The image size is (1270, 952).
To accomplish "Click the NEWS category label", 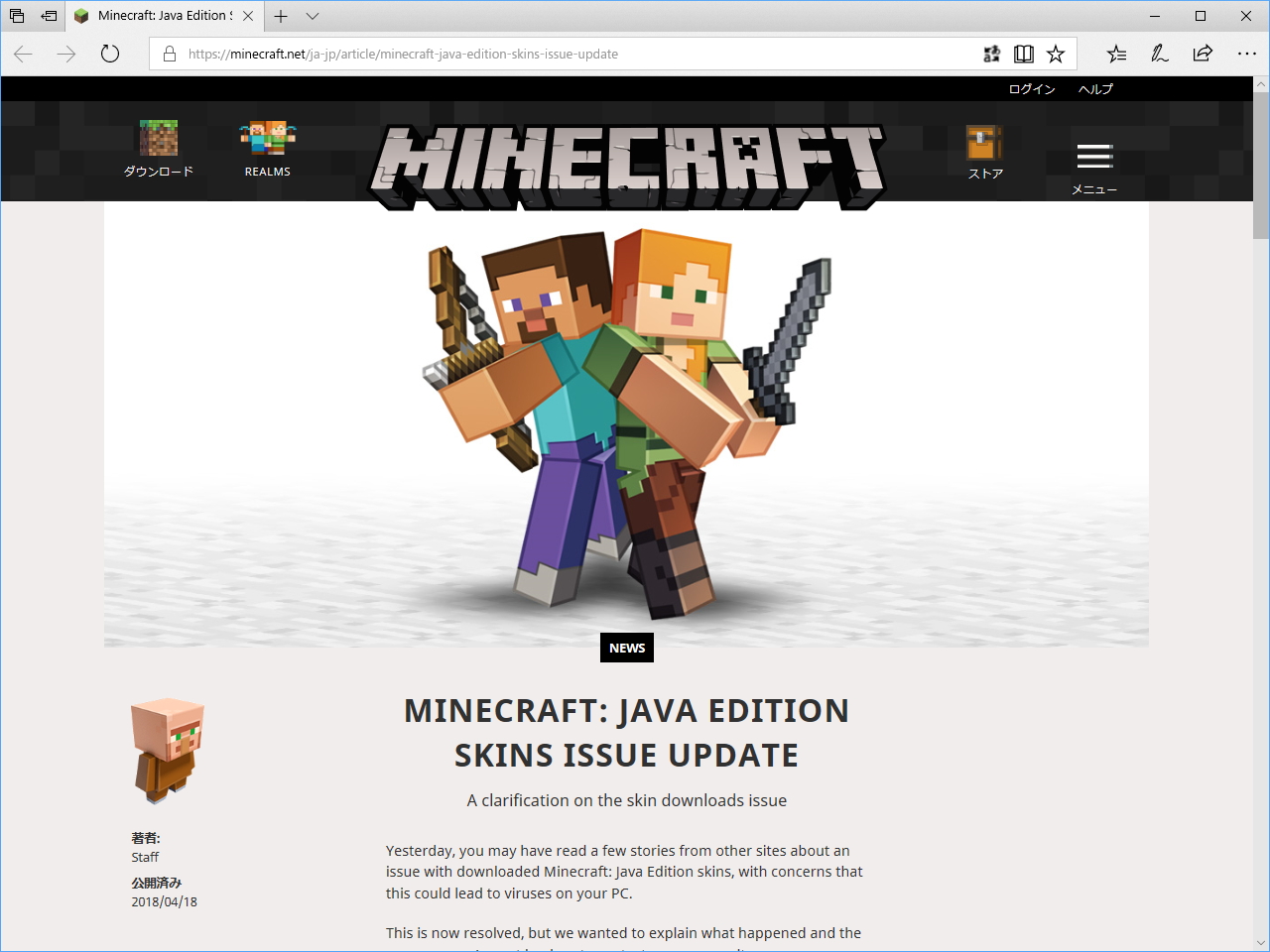I will click(x=627, y=648).
